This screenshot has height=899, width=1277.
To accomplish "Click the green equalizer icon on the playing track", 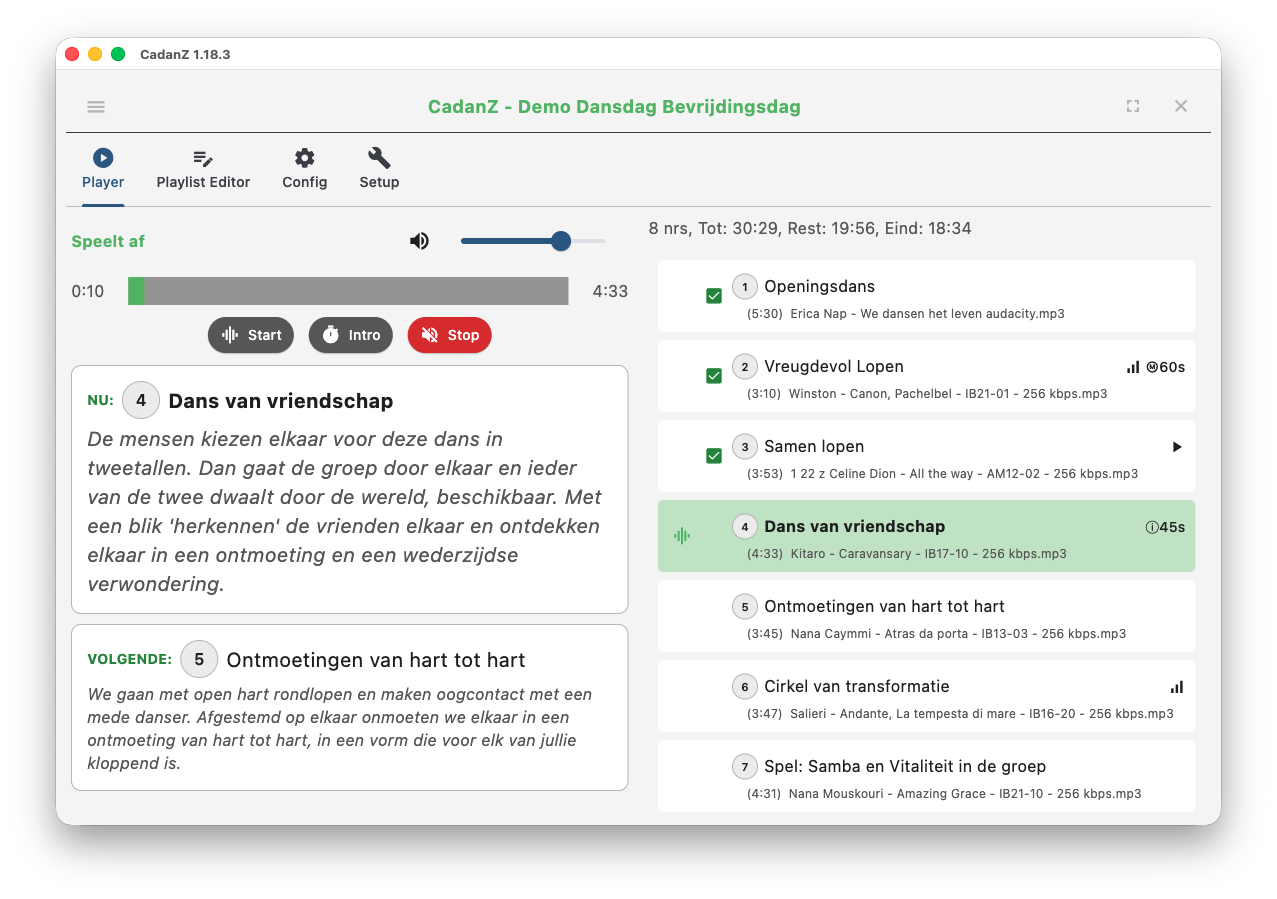I will pos(681,535).
